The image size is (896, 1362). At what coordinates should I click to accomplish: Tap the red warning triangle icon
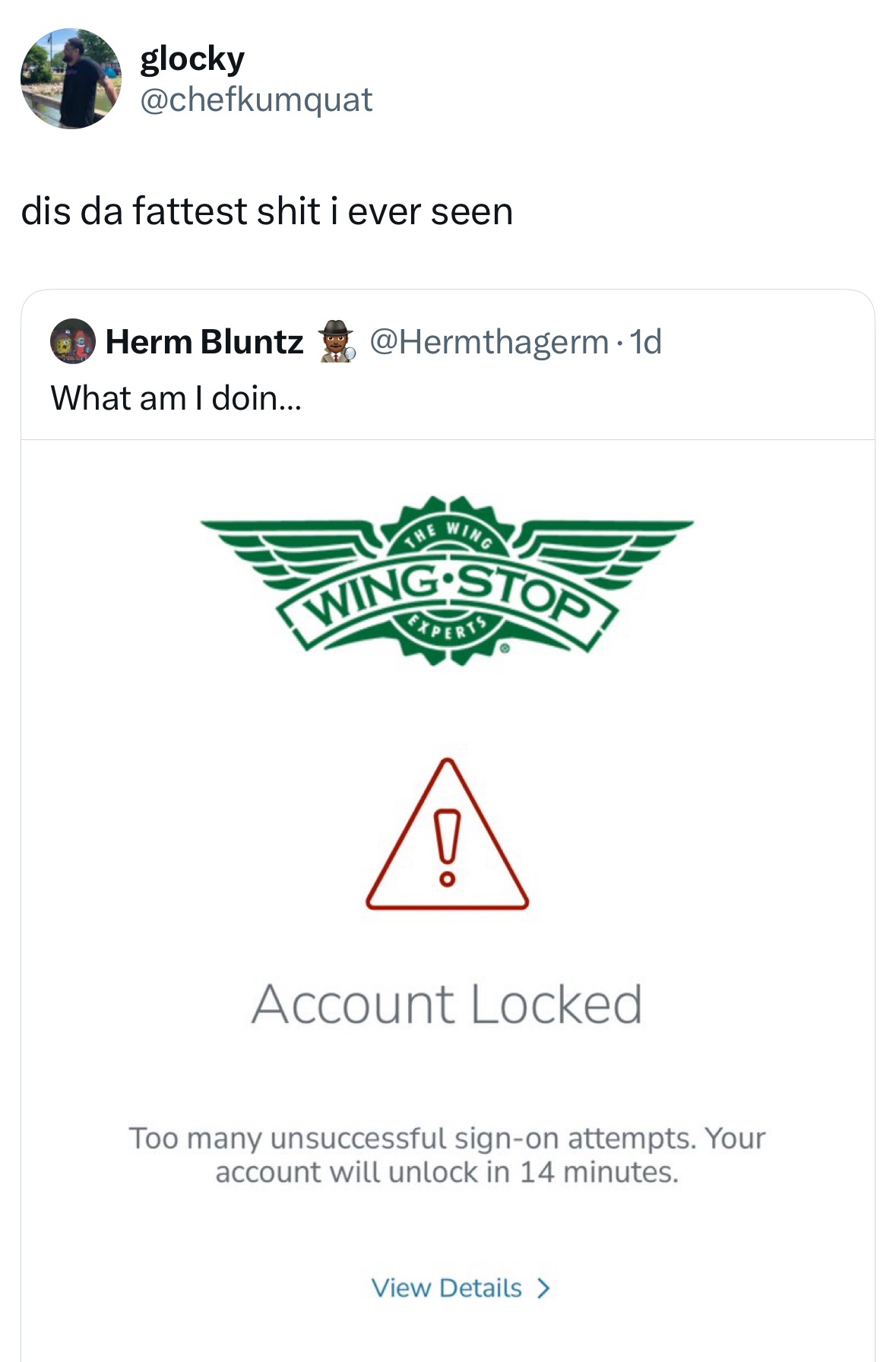click(447, 836)
